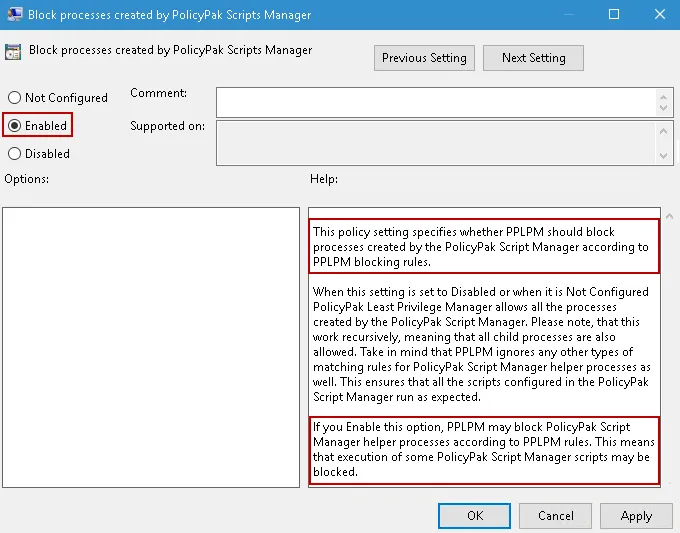Viewport: 680px width, 533px height.
Task: Go to the Previous Setting
Action: 424,58
